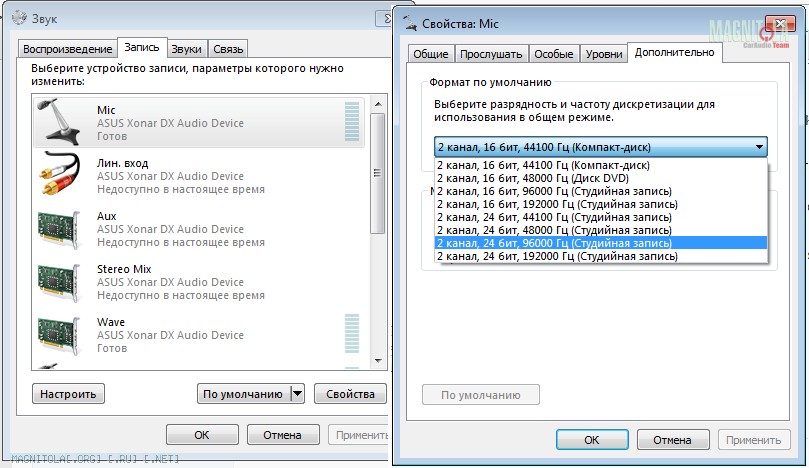Click the Лин. вход RCA cable icon
Viewport: 809px width, 468px height.
click(x=59, y=174)
